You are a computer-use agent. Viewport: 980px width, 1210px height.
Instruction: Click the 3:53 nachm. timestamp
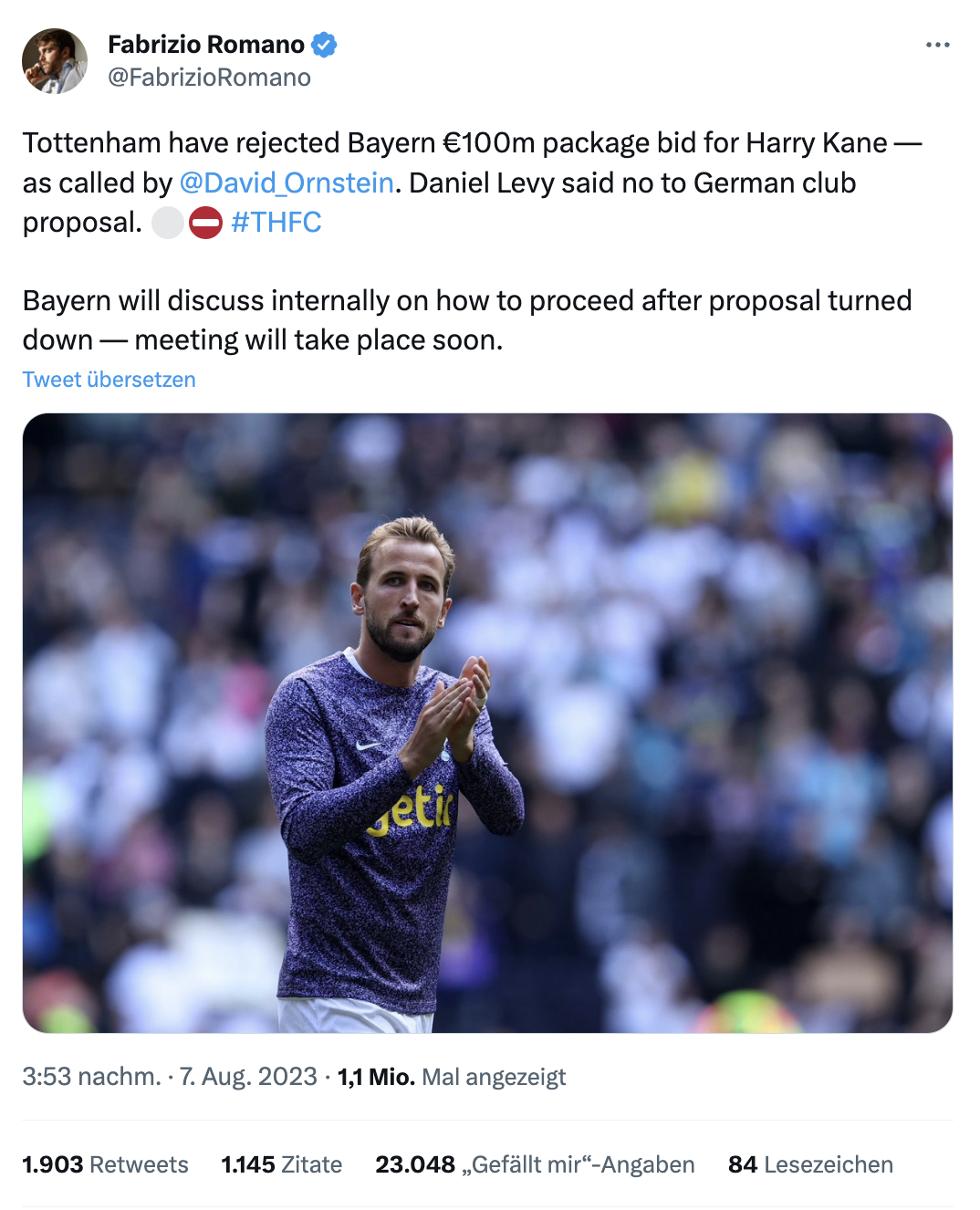[91, 1077]
